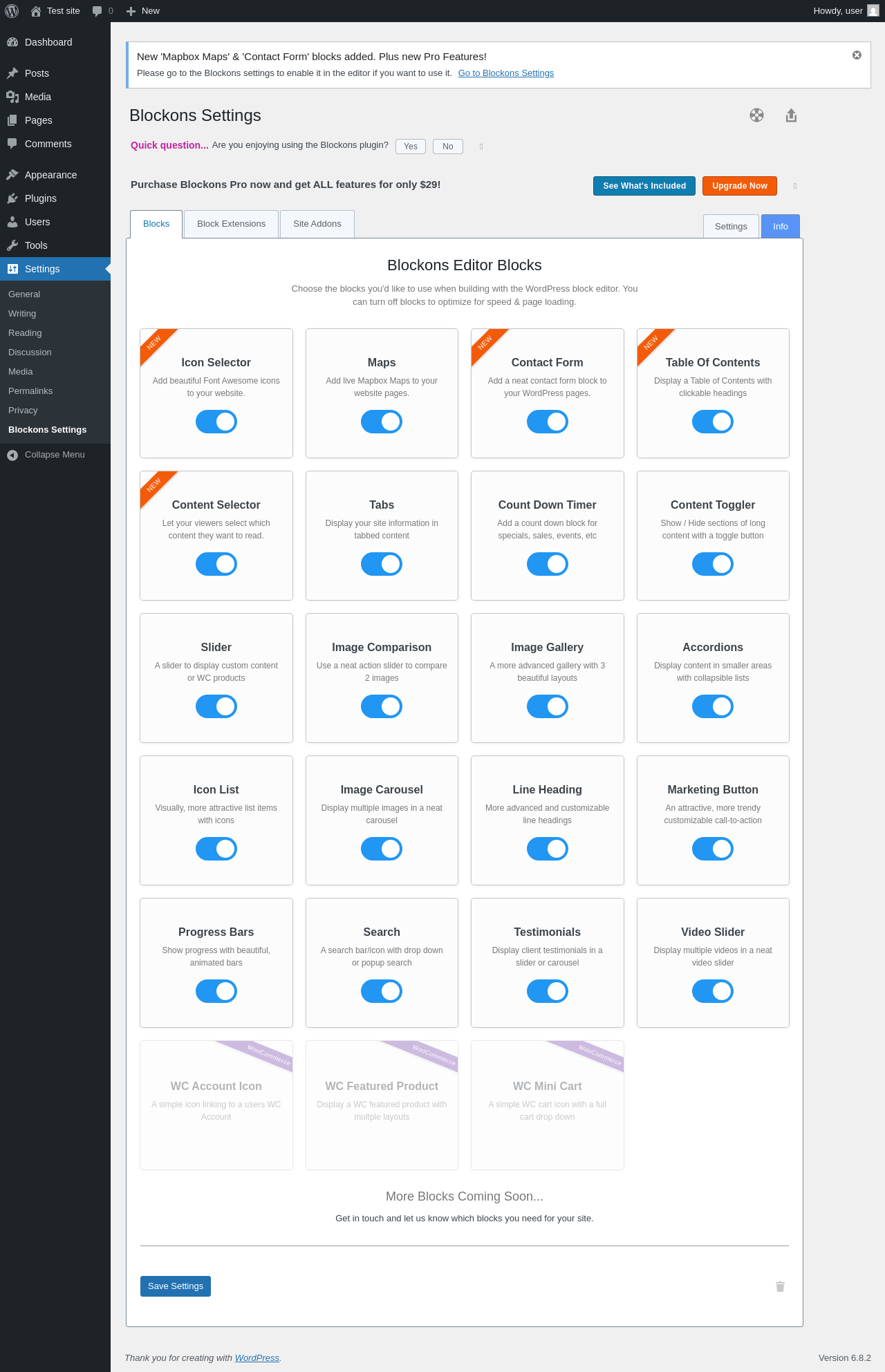Click the WordPress logo in admin bar
This screenshot has width=885, height=1372.
pos(12,11)
